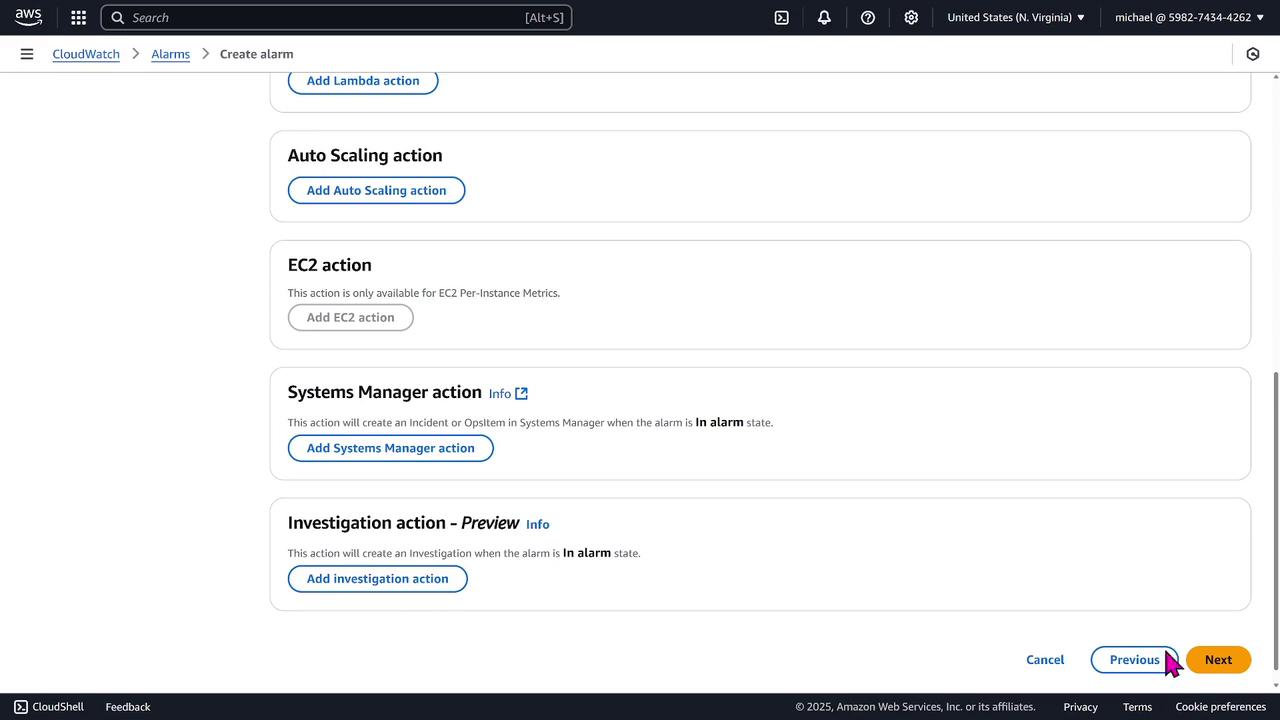
Task: Click the AWS logo home icon
Action: click(28, 17)
